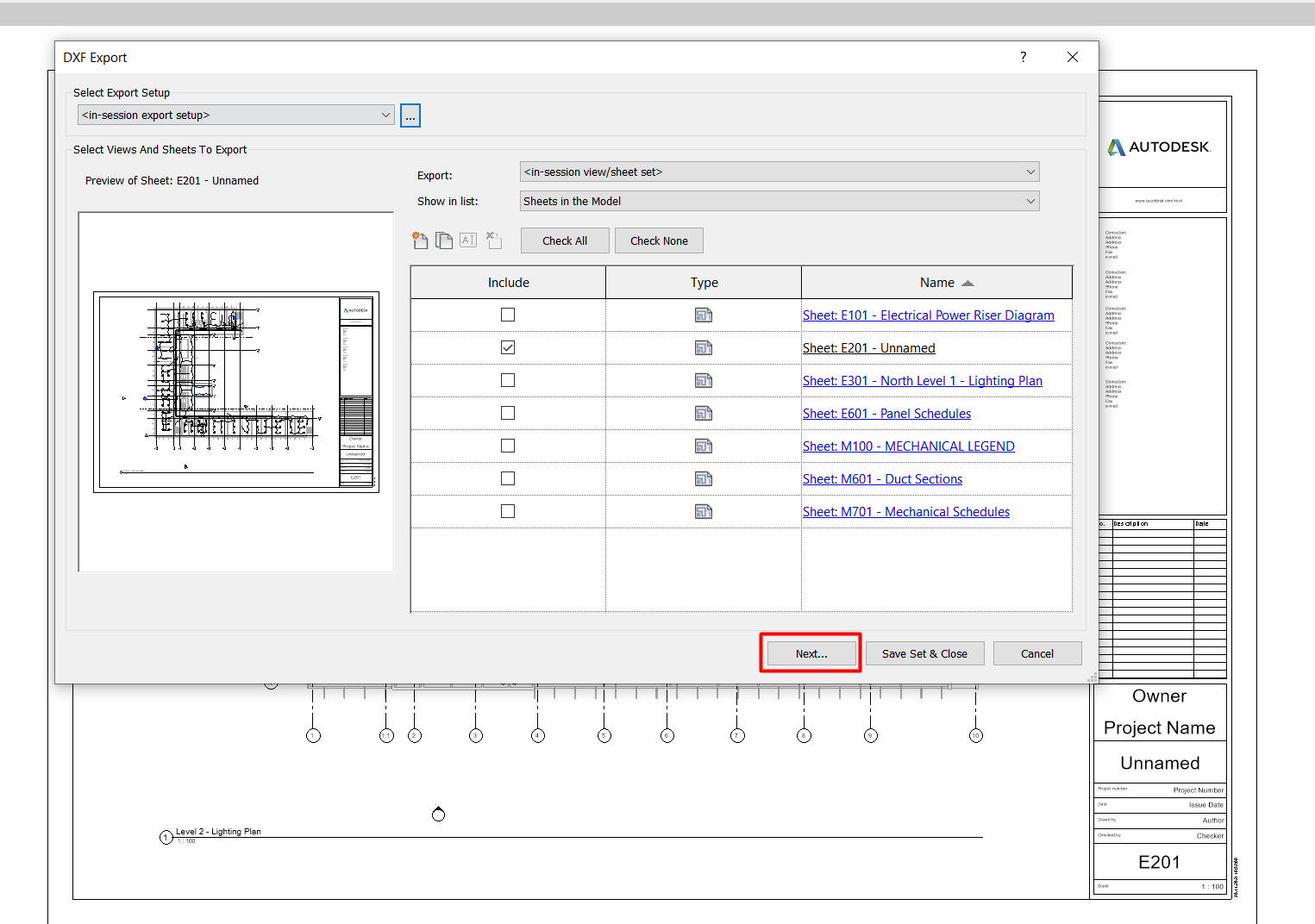Click sheet type icon for E201 row

click(704, 348)
